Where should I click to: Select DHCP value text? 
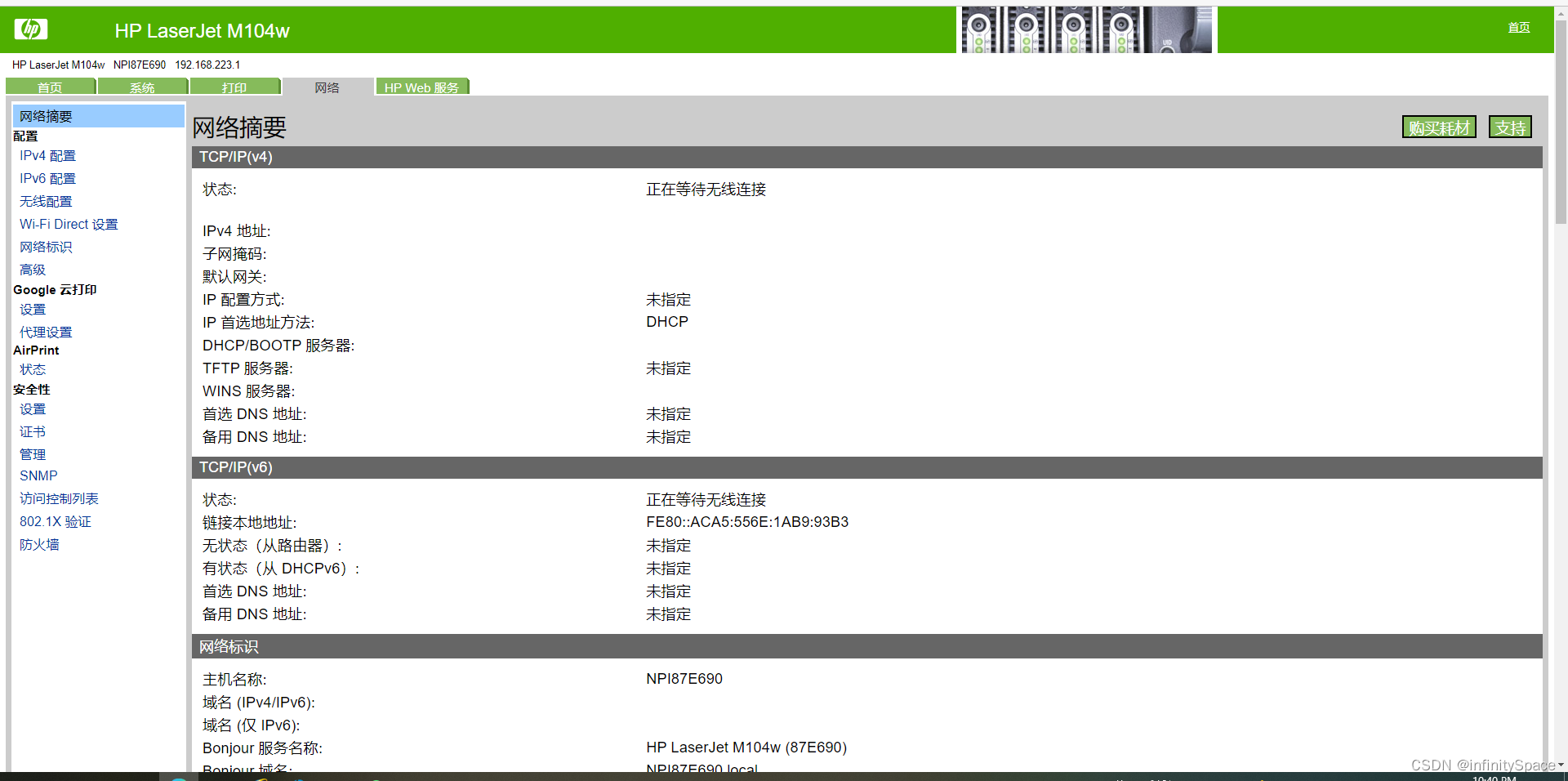pyautogui.click(x=667, y=322)
